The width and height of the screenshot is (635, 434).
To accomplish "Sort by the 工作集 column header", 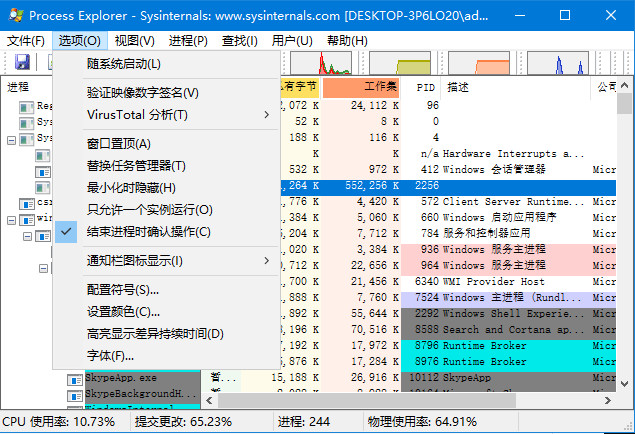I will point(361,87).
